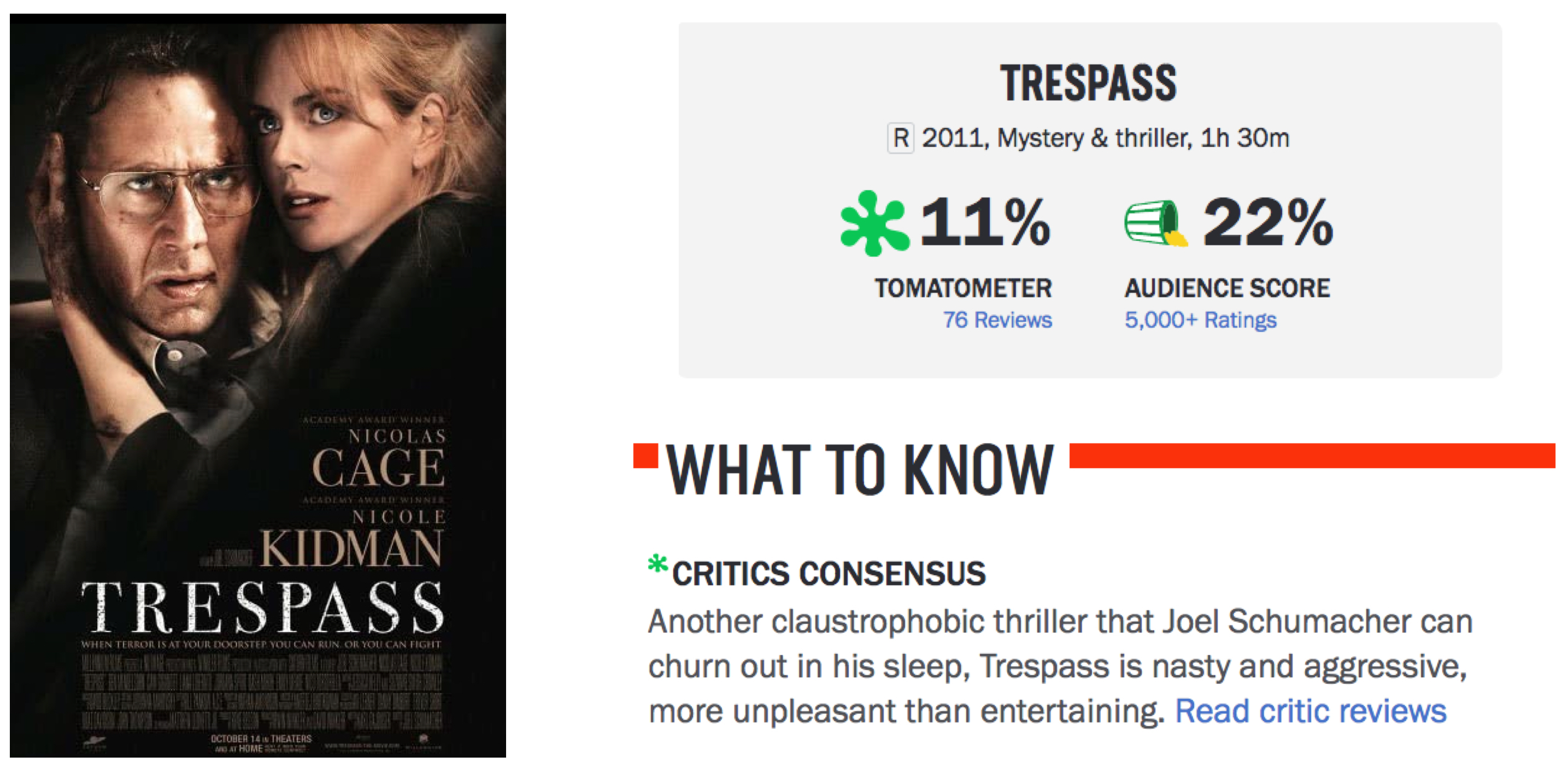Click the WHAT TO KNOW heading
The image size is (1568, 780).
[x=860, y=470]
